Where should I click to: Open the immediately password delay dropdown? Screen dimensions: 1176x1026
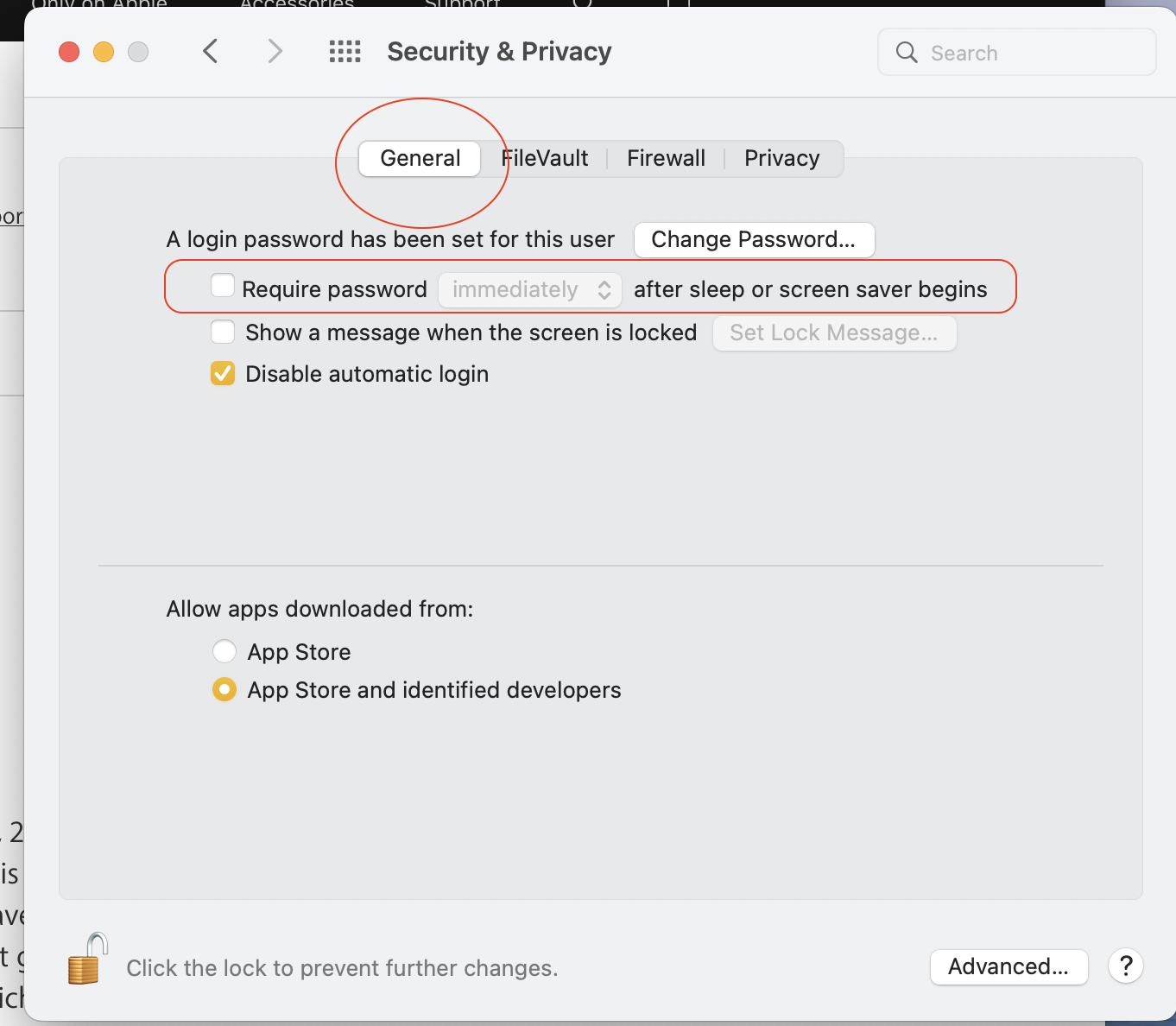pos(530,289)
